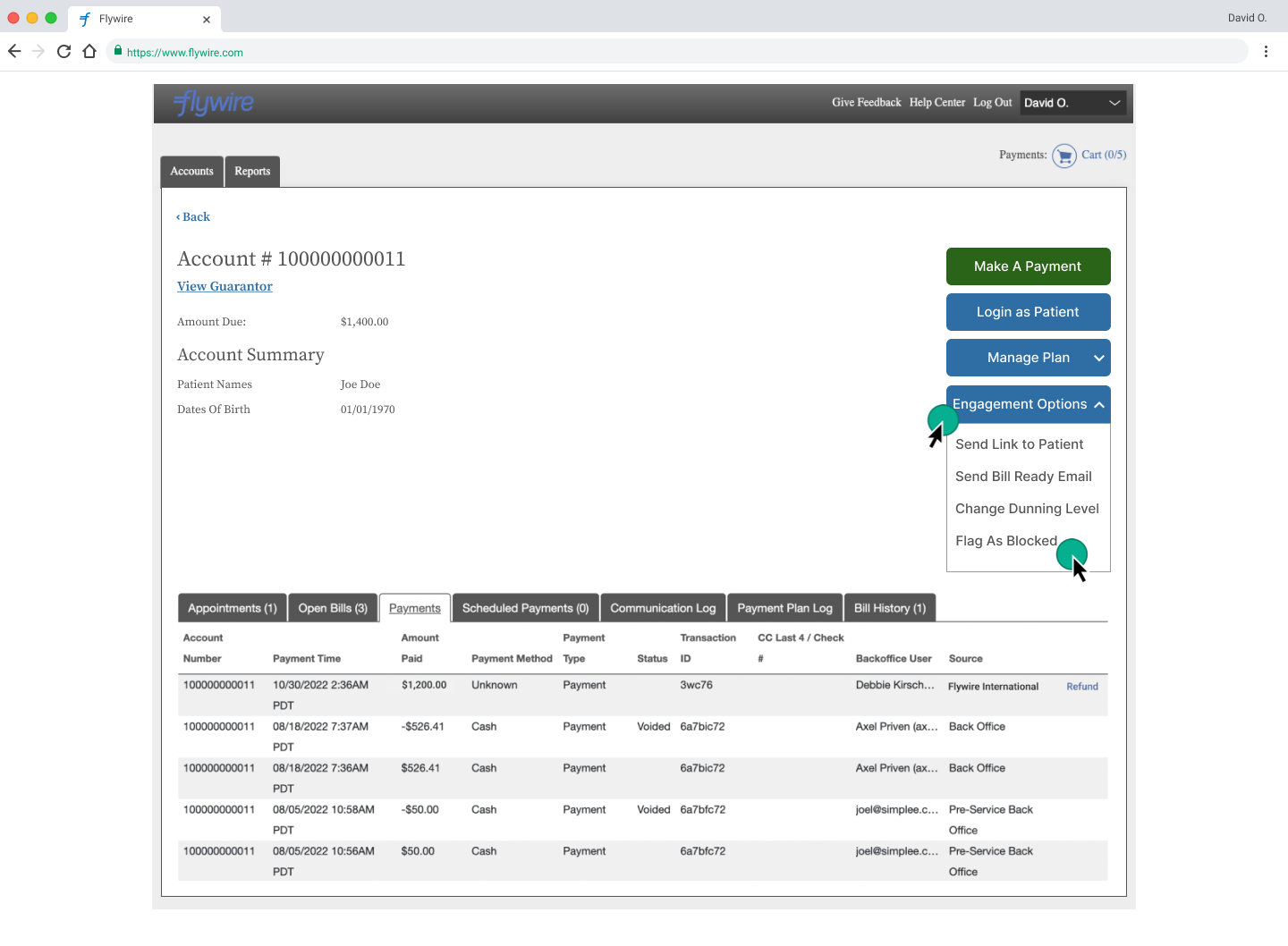
Task: Click the Login as Patient button
Action: pos(1028,312)
